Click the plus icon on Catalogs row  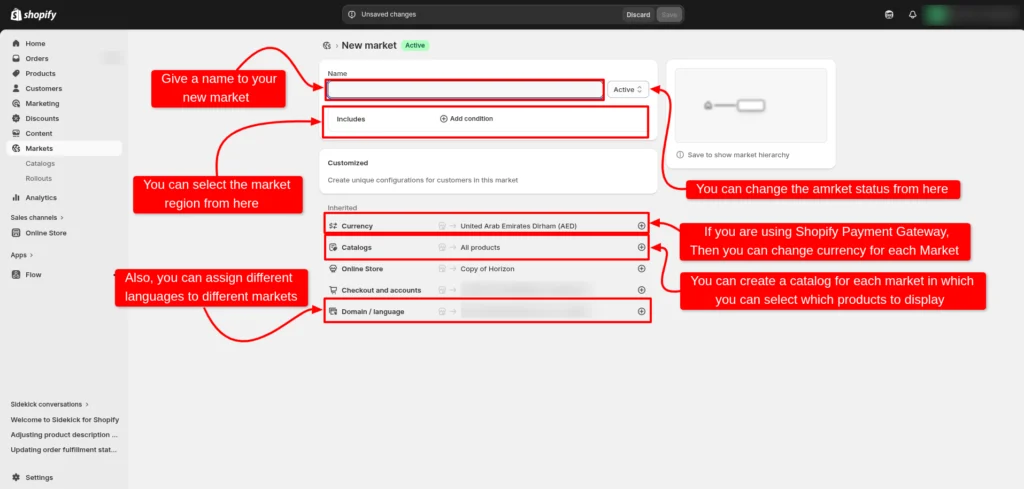641,247
